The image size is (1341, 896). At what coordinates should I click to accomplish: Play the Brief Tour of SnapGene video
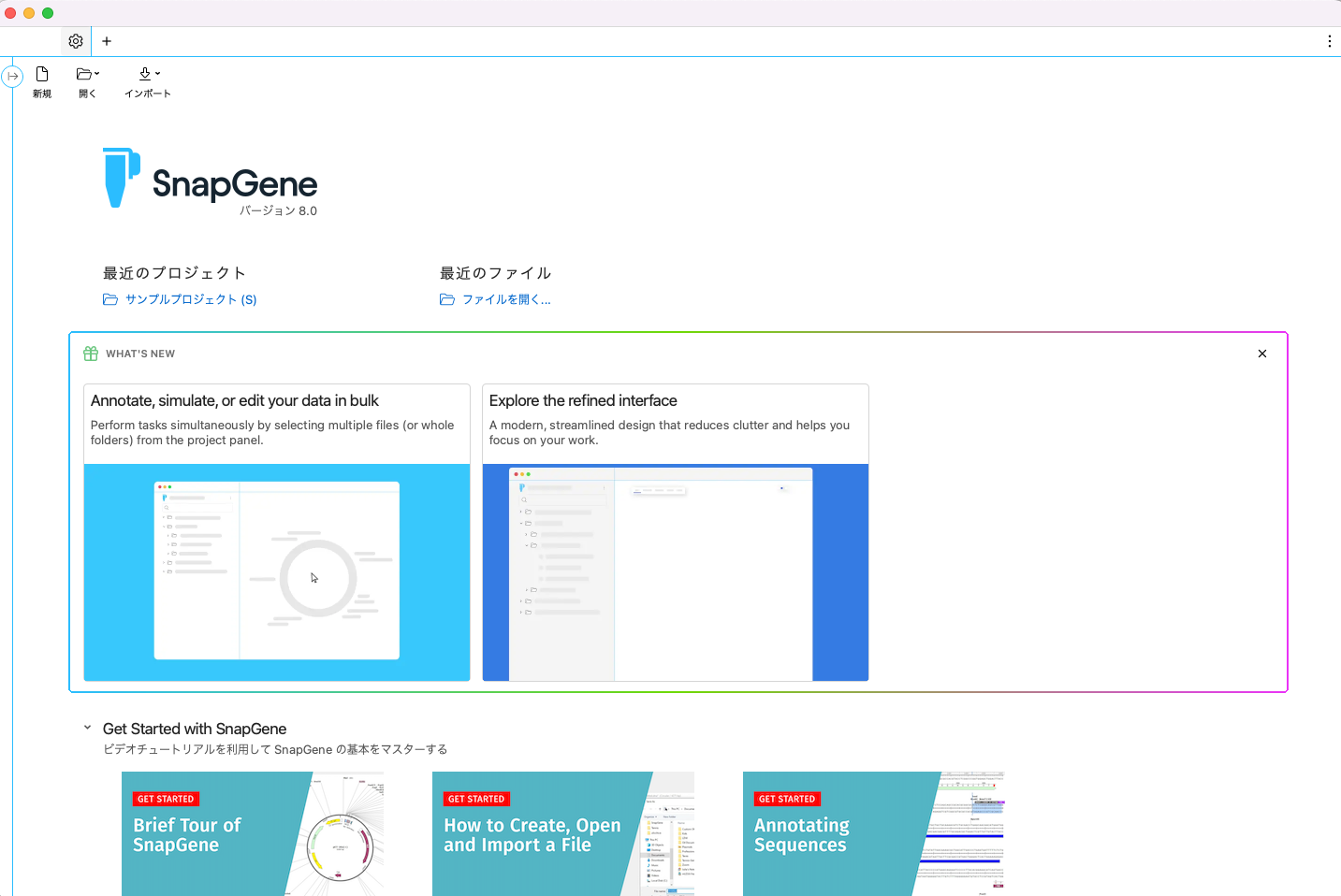pos(252,832)
